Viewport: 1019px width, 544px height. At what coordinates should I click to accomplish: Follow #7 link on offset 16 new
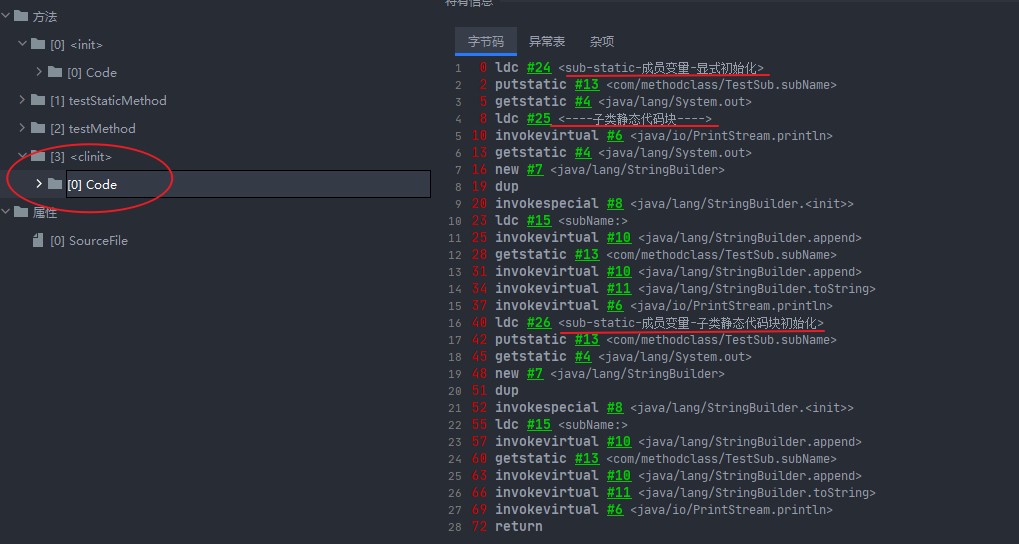535,170
